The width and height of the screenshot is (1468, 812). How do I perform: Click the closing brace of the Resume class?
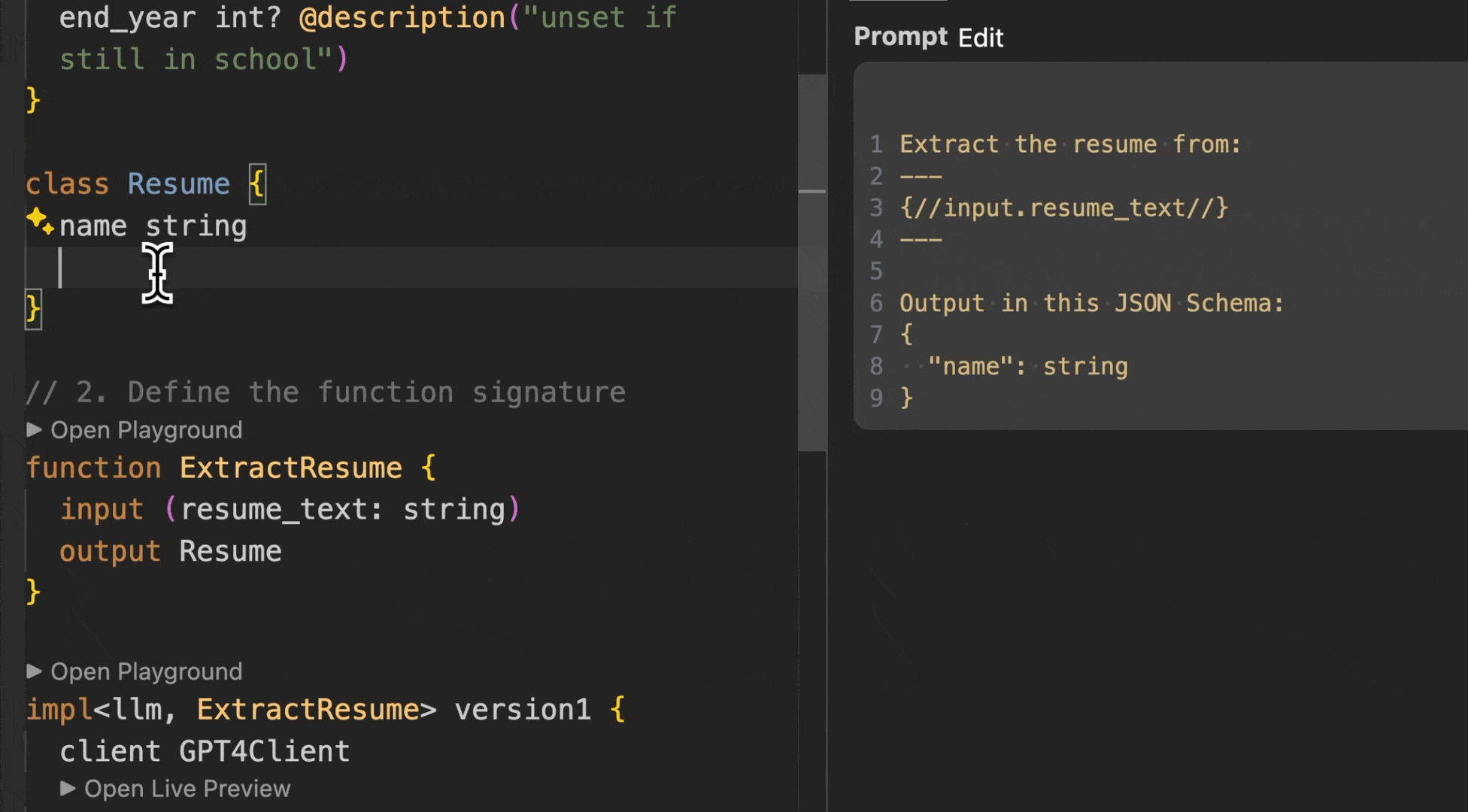click(x=33, y=309)
